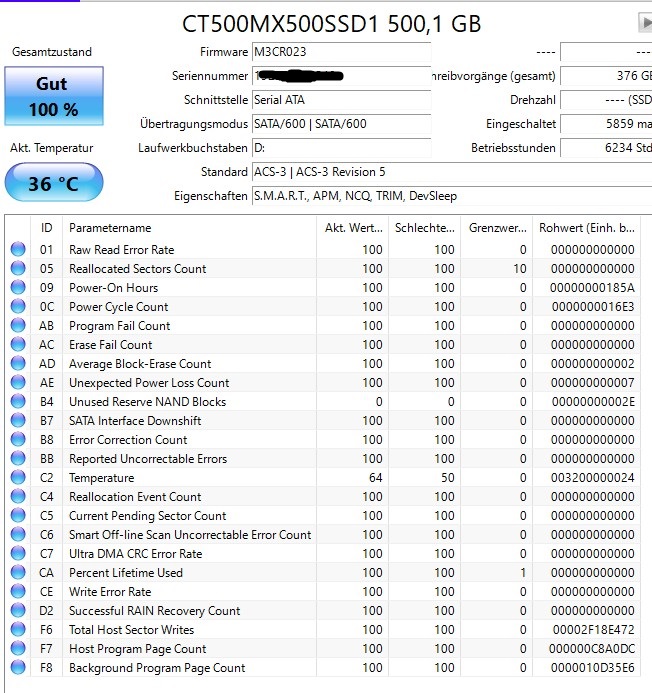Click the next disk arrow button
Viewport: 652px width, 693px height.
tap(645, 23)
